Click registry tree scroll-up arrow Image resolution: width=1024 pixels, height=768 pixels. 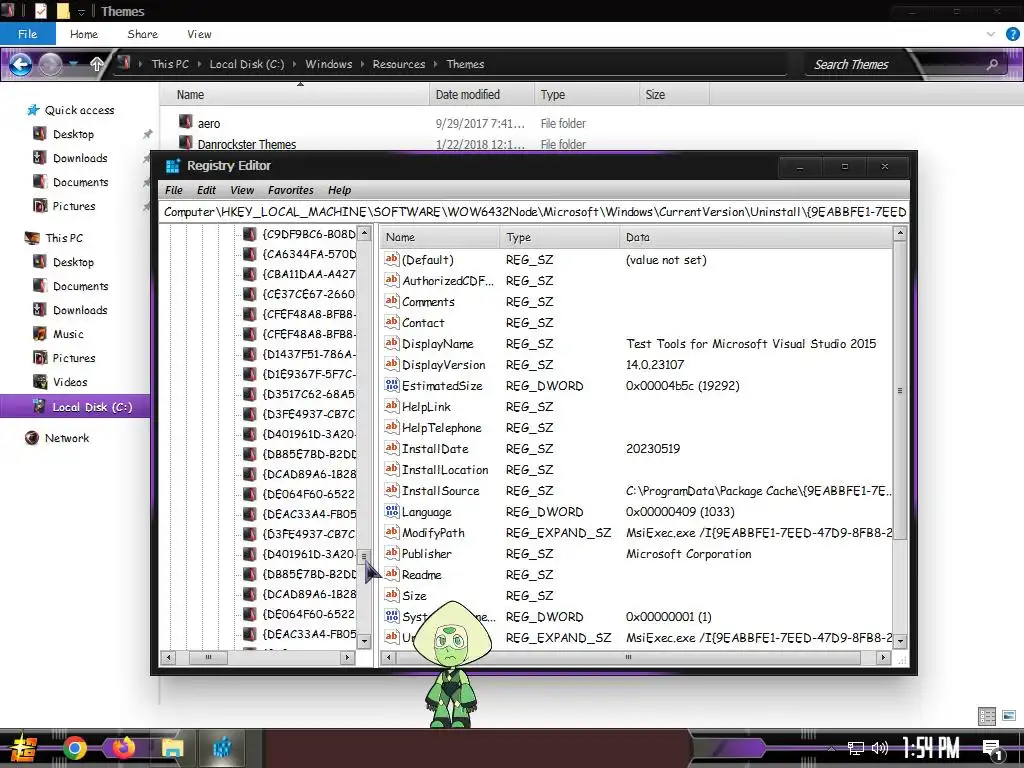point(364,233)
